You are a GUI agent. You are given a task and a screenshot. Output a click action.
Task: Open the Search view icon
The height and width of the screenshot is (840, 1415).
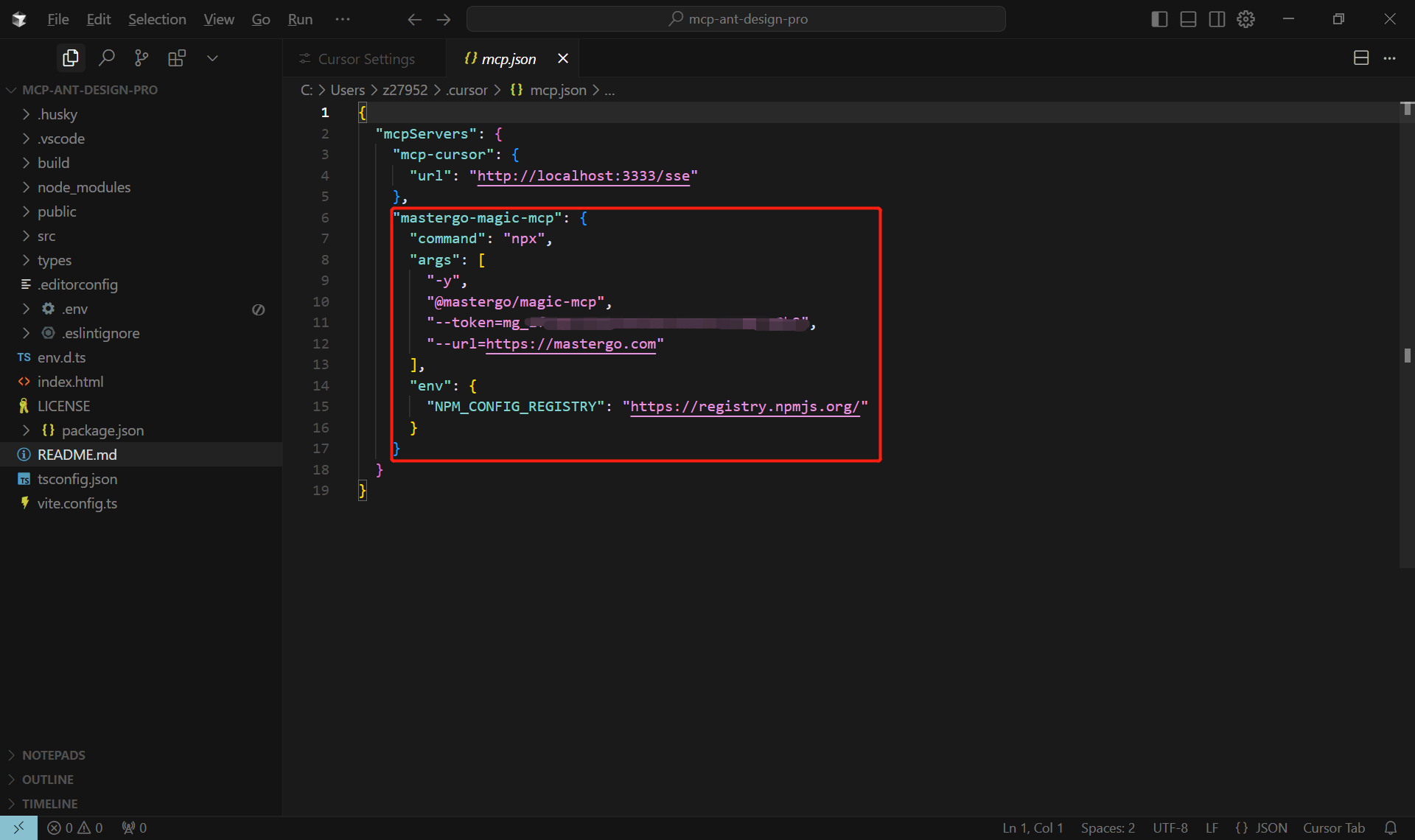click(106, 58)
